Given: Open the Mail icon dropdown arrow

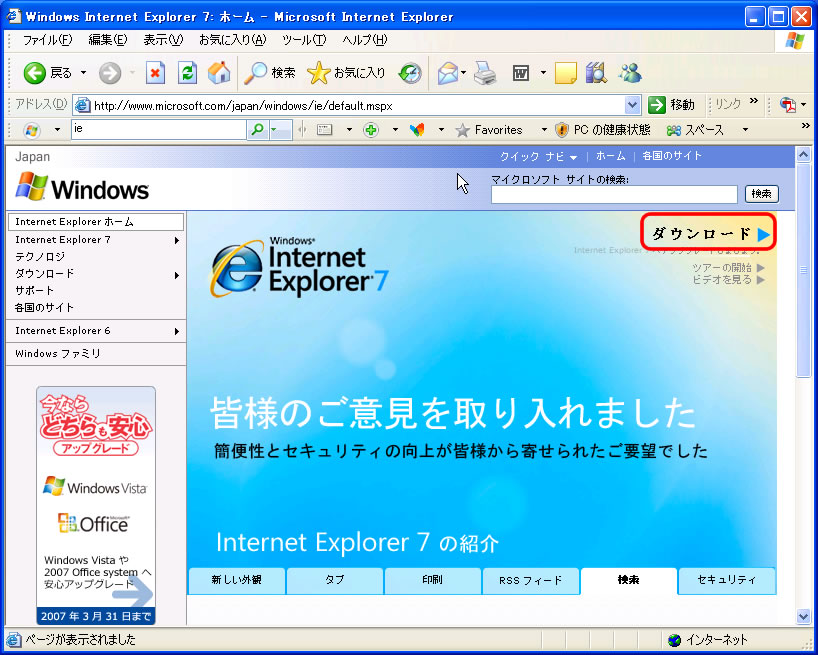Looking at the screenshot, I should (x=464, y=73).
